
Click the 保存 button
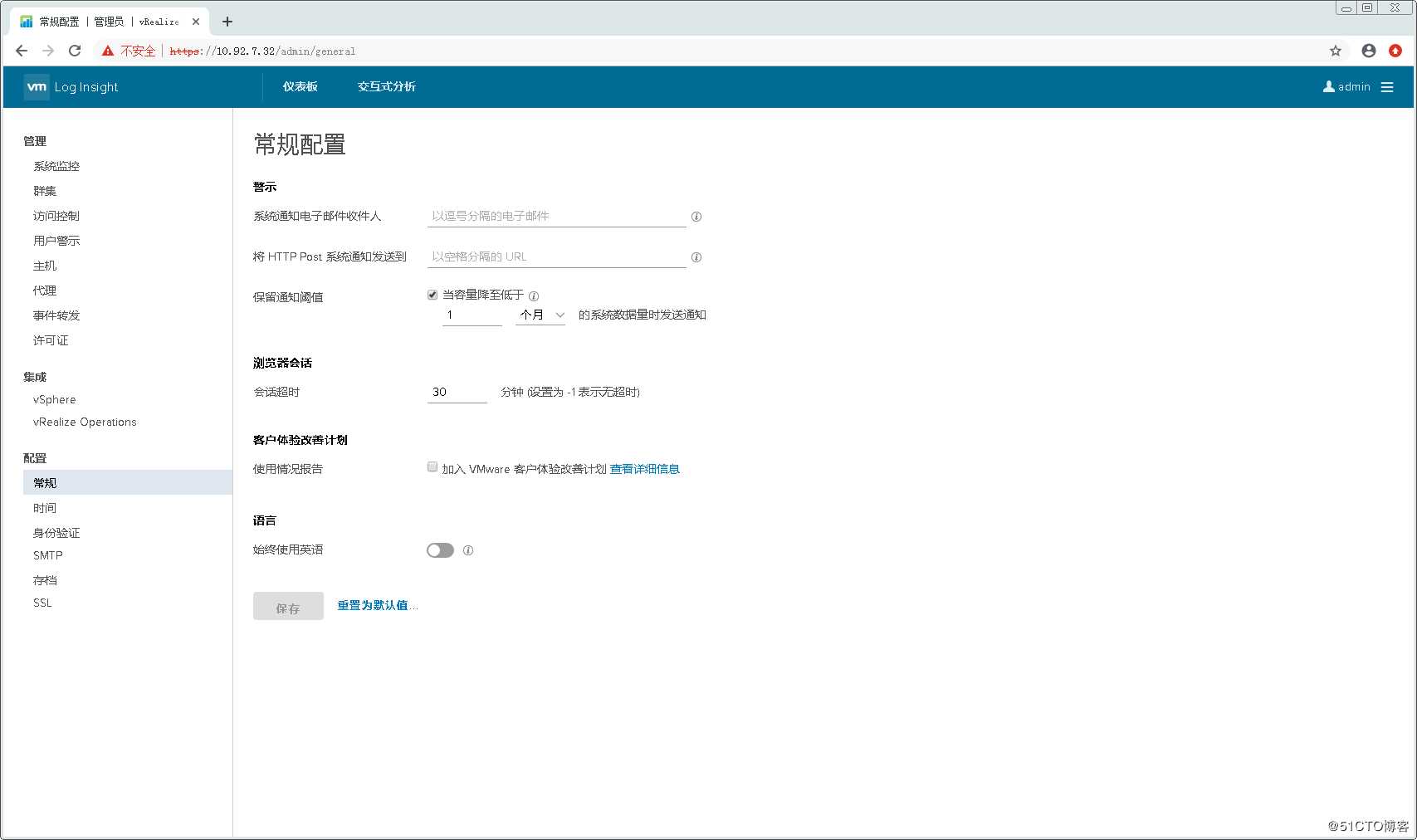point(288,606)
